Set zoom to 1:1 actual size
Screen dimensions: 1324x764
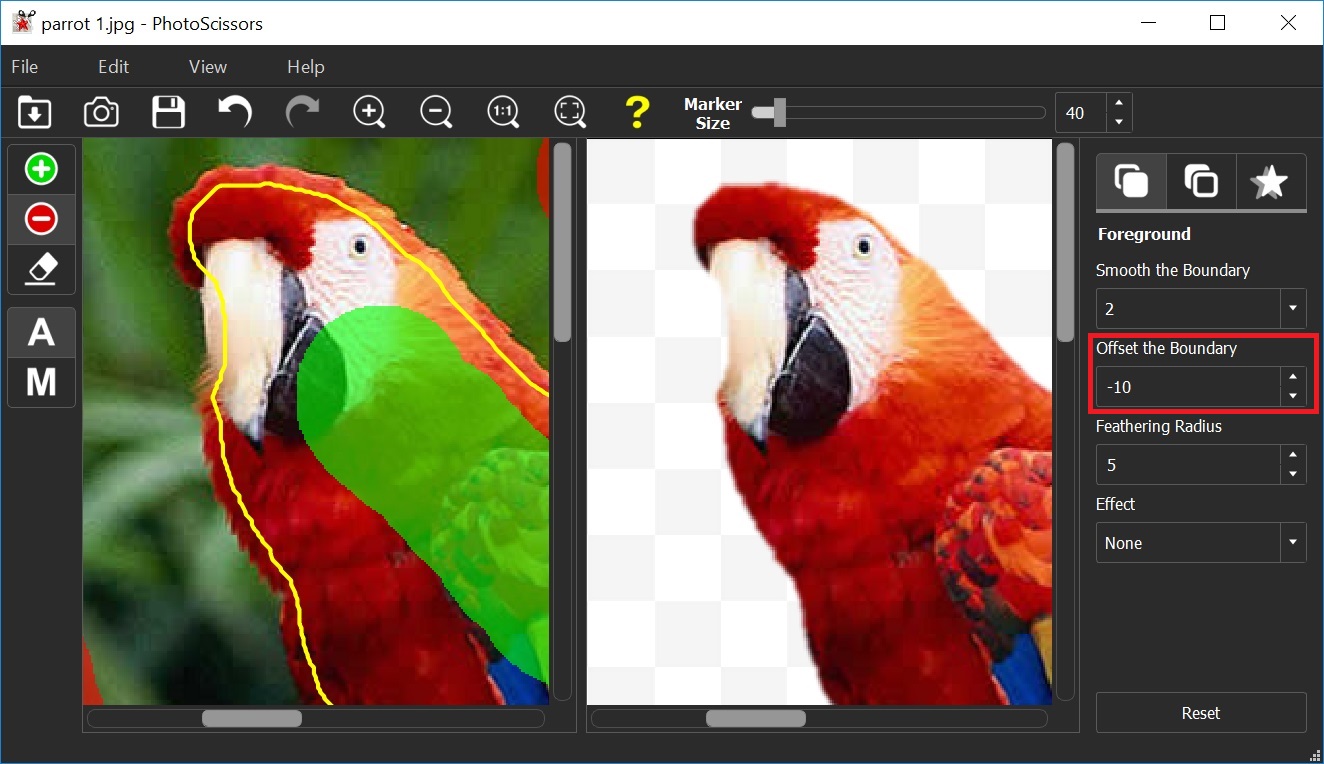click(x=503, y=112)
